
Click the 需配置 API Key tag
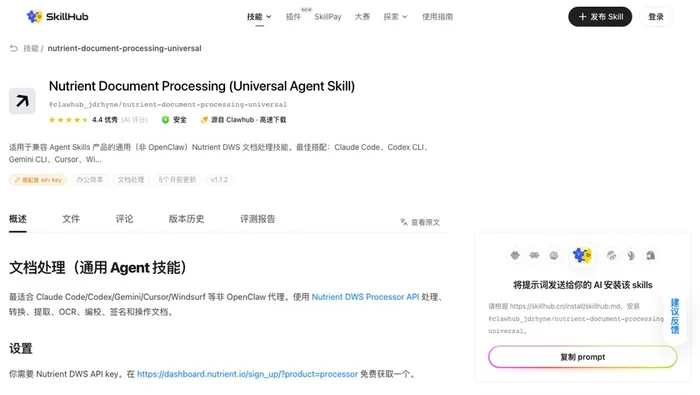[38, 180]
